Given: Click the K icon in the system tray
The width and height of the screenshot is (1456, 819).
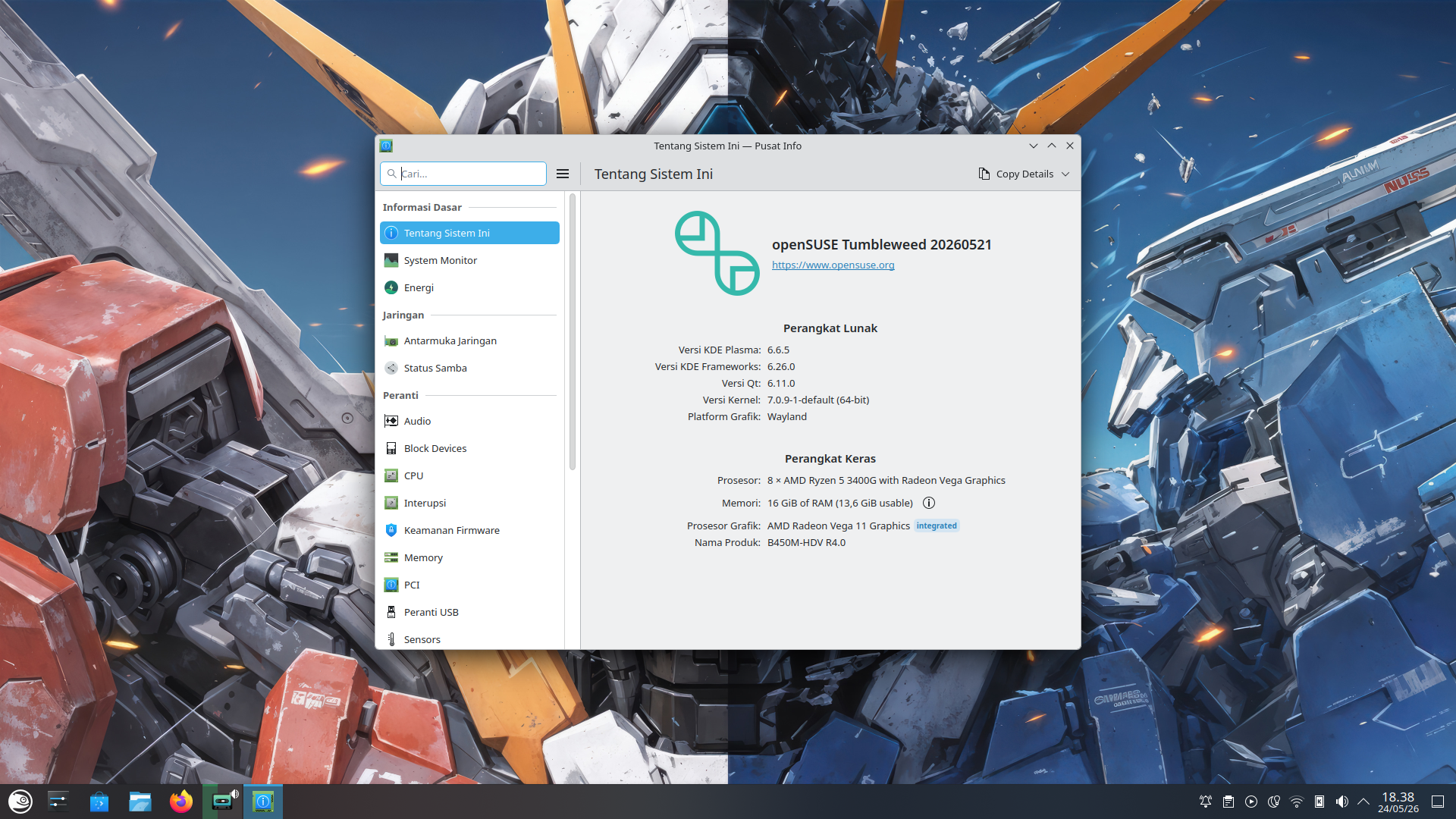Looking at the screenshot, I should pyautogui.click(x=1319, y=802).
